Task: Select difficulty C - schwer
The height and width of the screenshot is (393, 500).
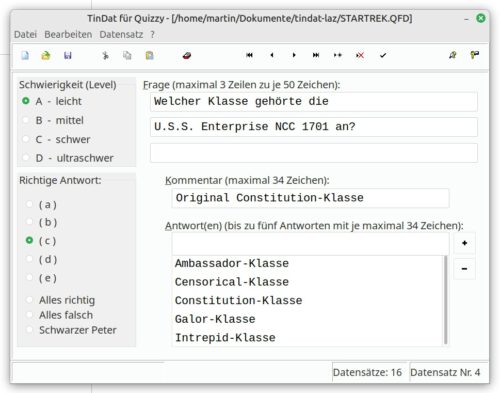Action: click(x=56, y=139)
